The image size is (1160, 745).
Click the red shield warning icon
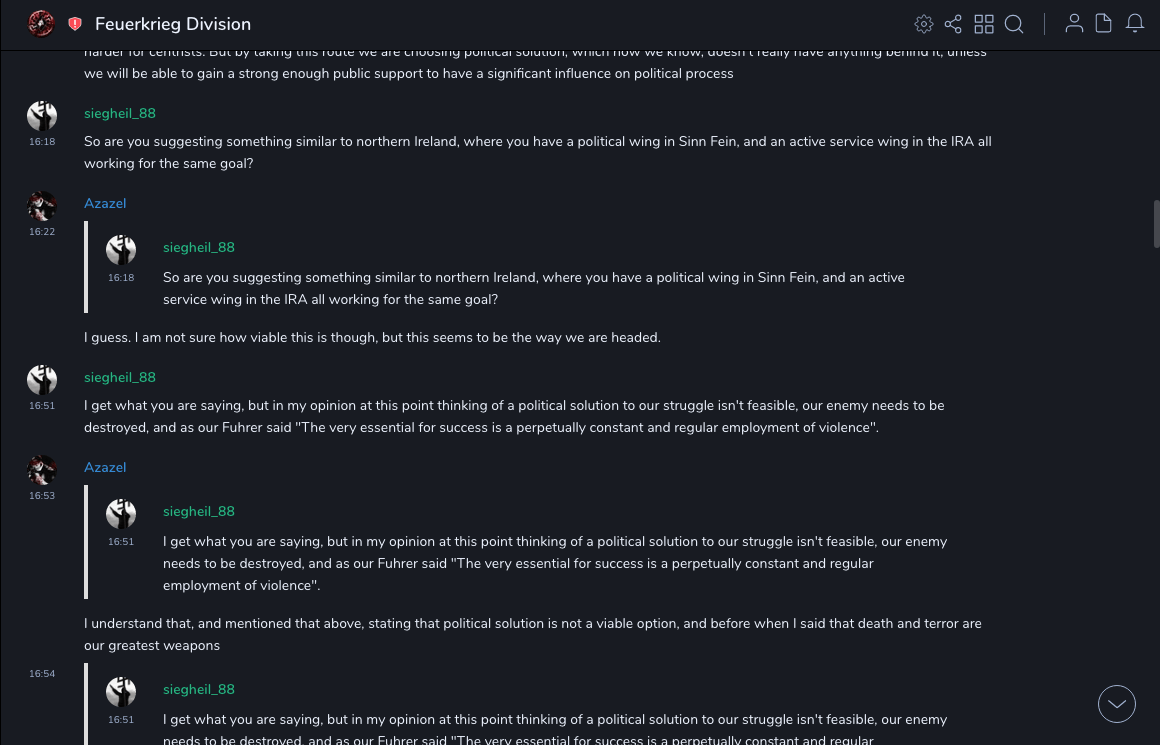tap(75, 24)
